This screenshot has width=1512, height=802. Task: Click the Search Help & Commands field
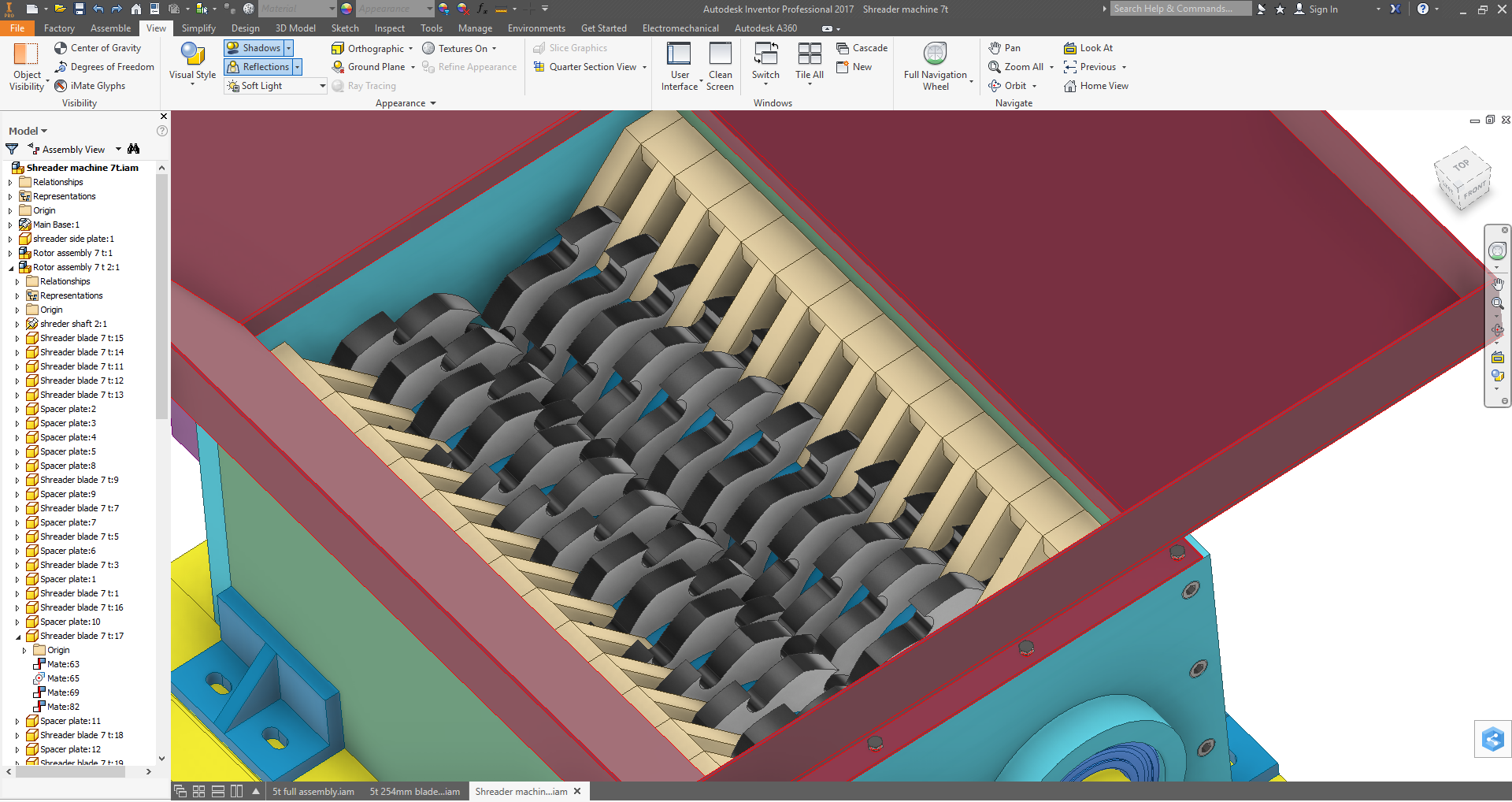coord(1180,9)
